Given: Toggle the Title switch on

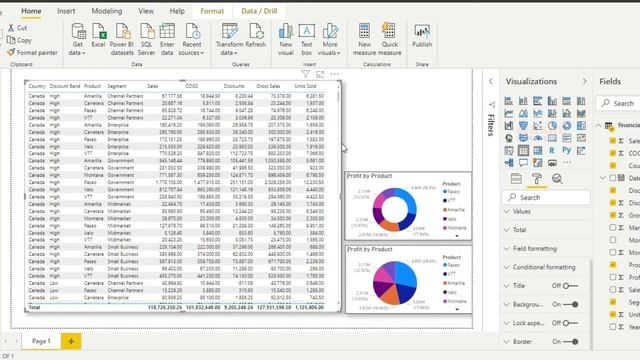Looking at the screenshot, I should pyautogui.click(x=570, y=286).
